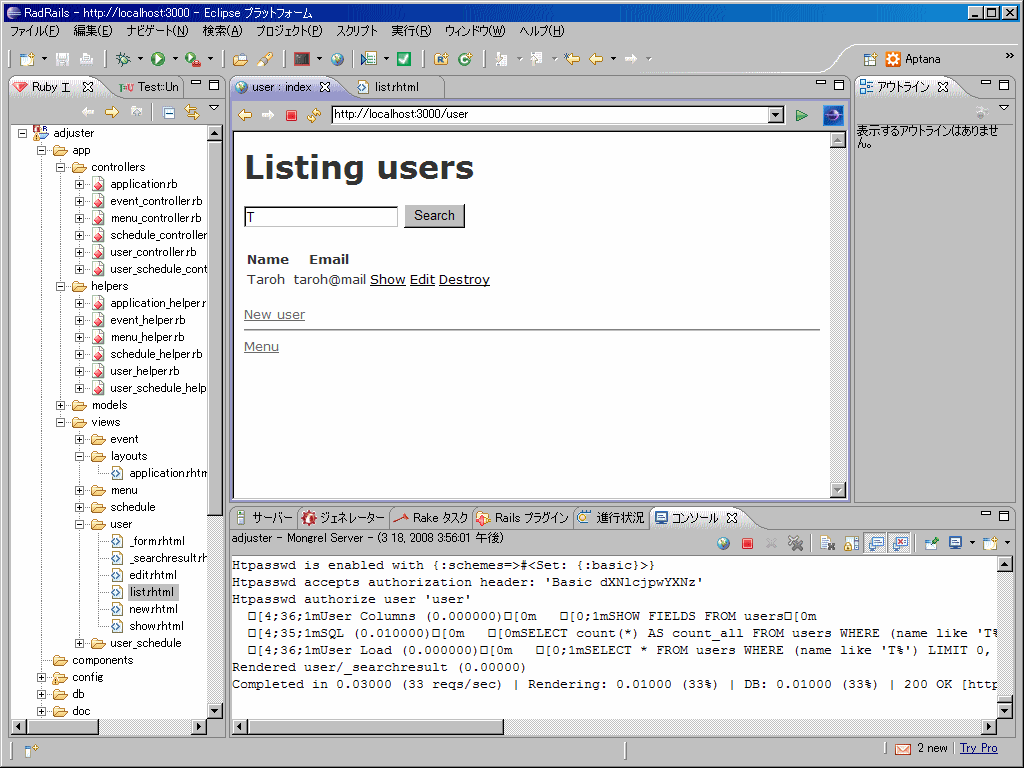Refresh the browser page

314,116
